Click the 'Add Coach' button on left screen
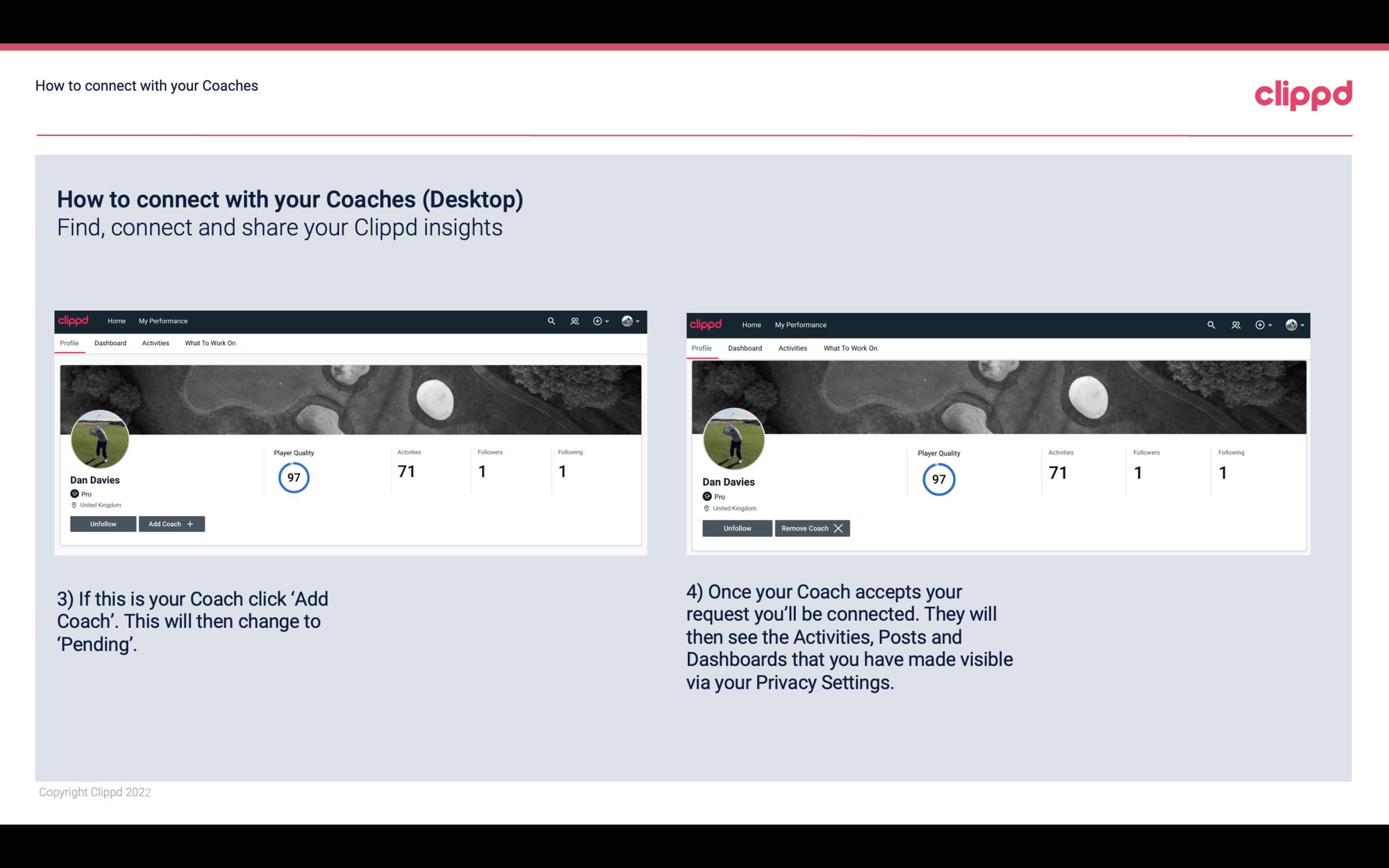Screen dimensions: 1389x868 [x=170, y=523]
